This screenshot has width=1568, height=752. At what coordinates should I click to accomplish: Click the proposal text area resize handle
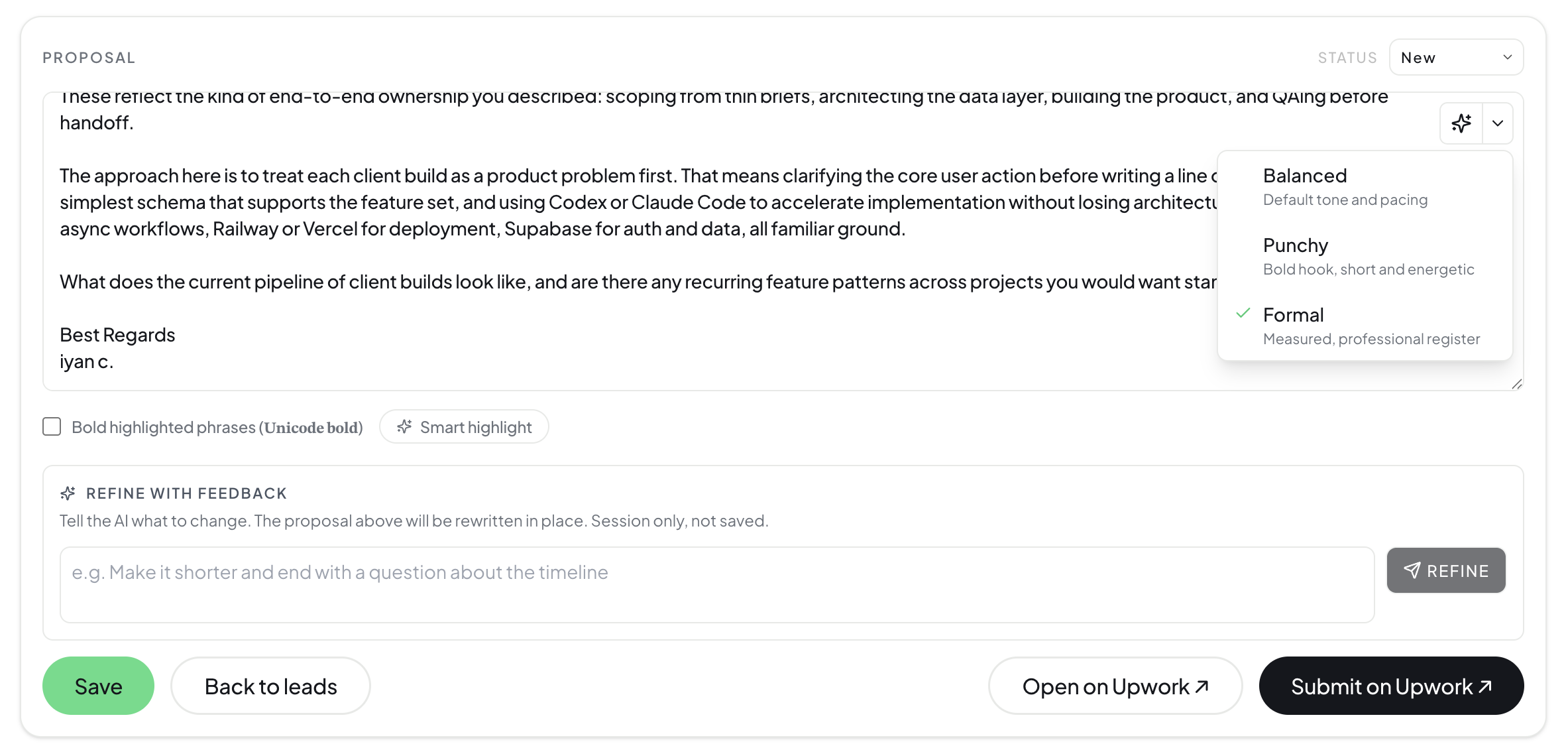point(1517,384)
